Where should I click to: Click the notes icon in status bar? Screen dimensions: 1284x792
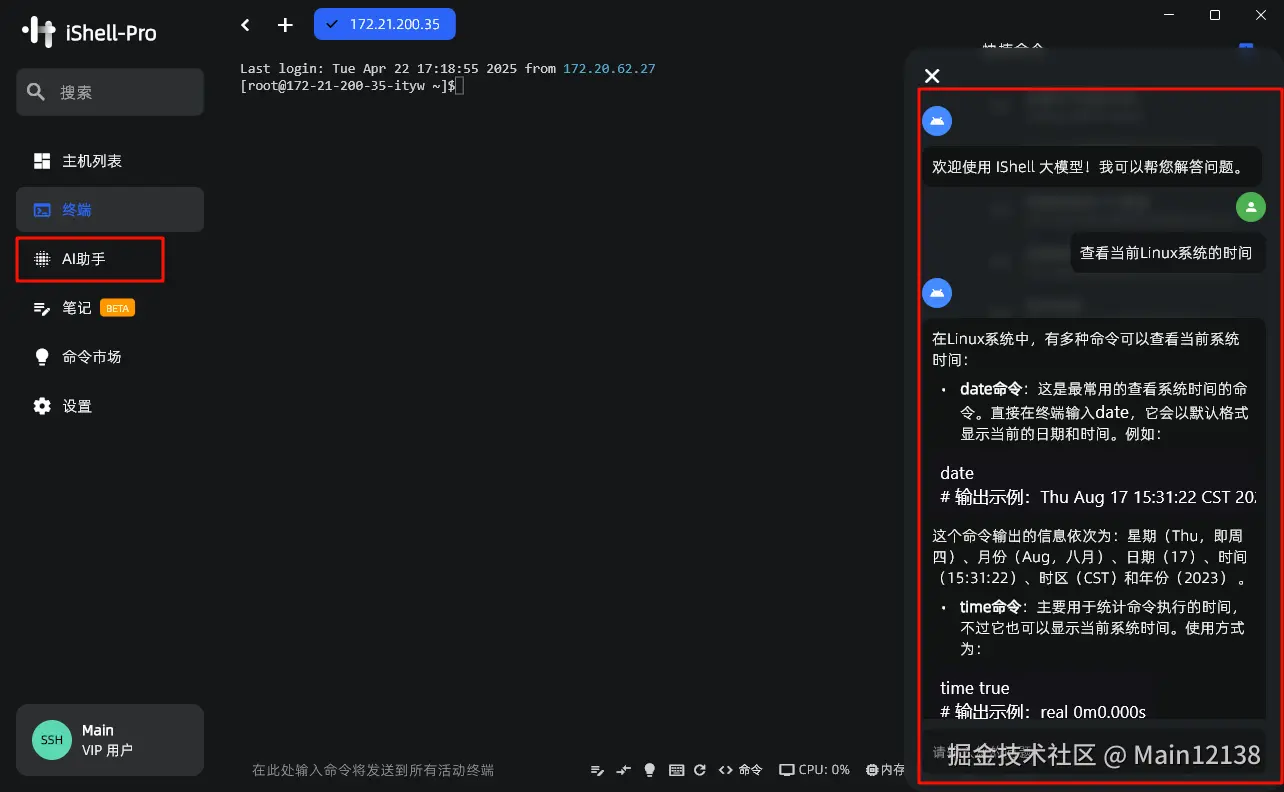point(597,770)
